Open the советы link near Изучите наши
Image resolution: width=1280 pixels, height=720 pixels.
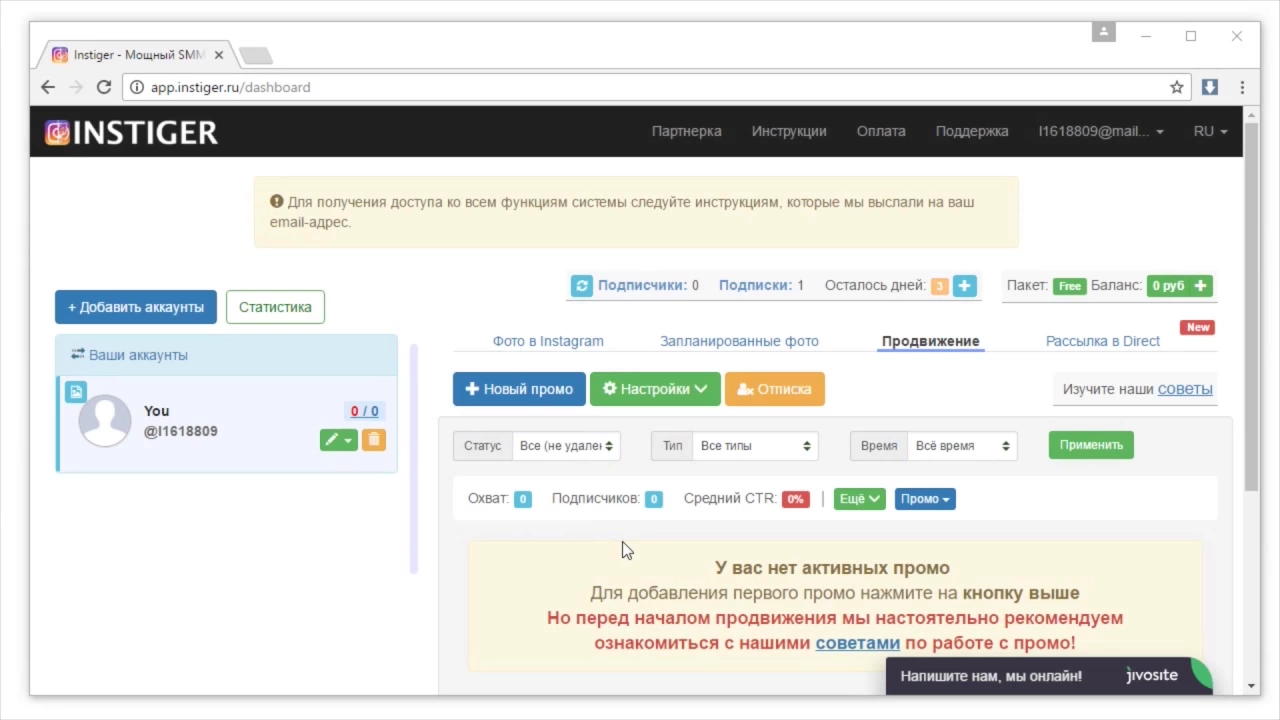tap(1185, 389)
